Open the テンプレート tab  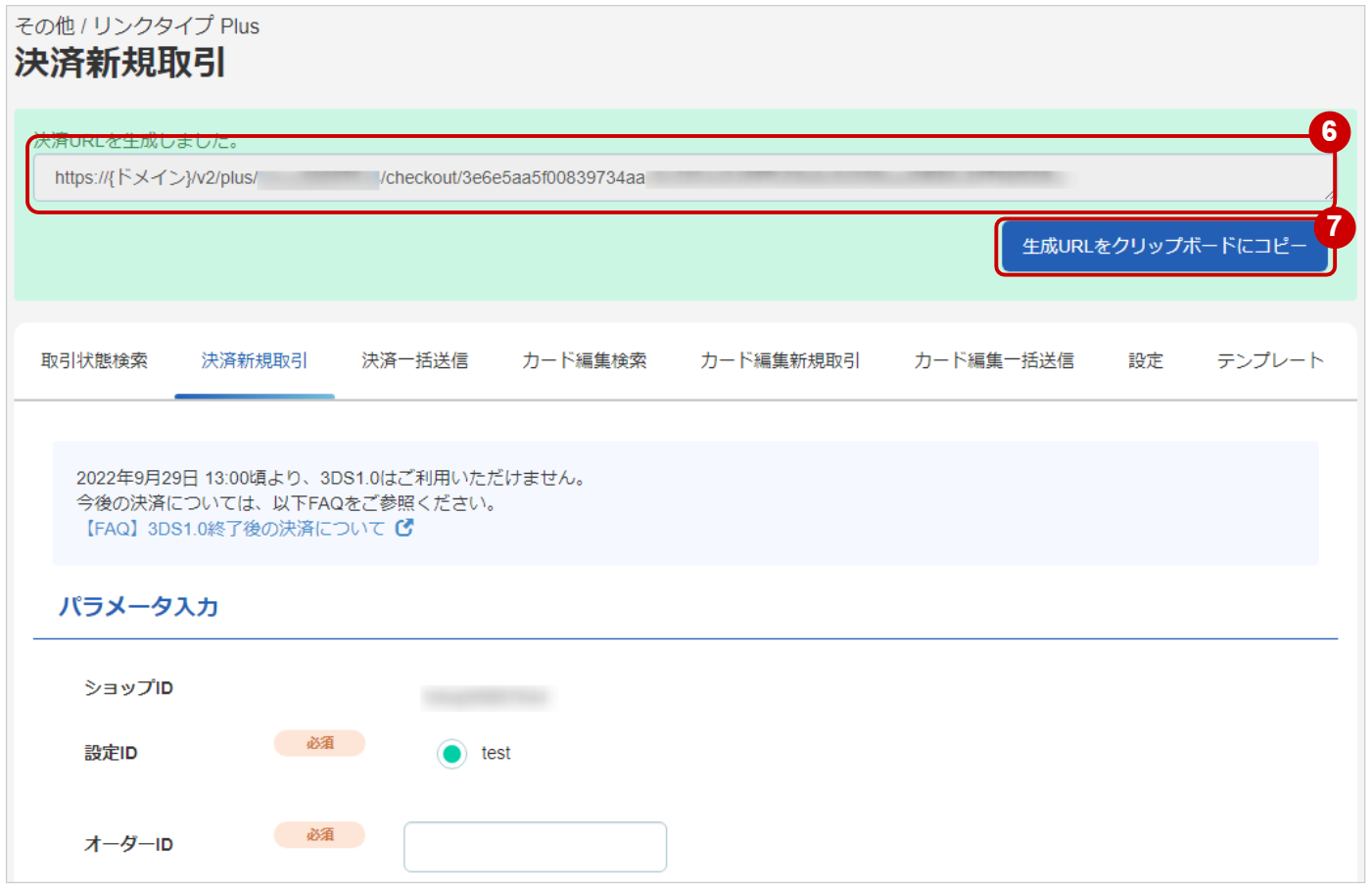point(1269,360)
